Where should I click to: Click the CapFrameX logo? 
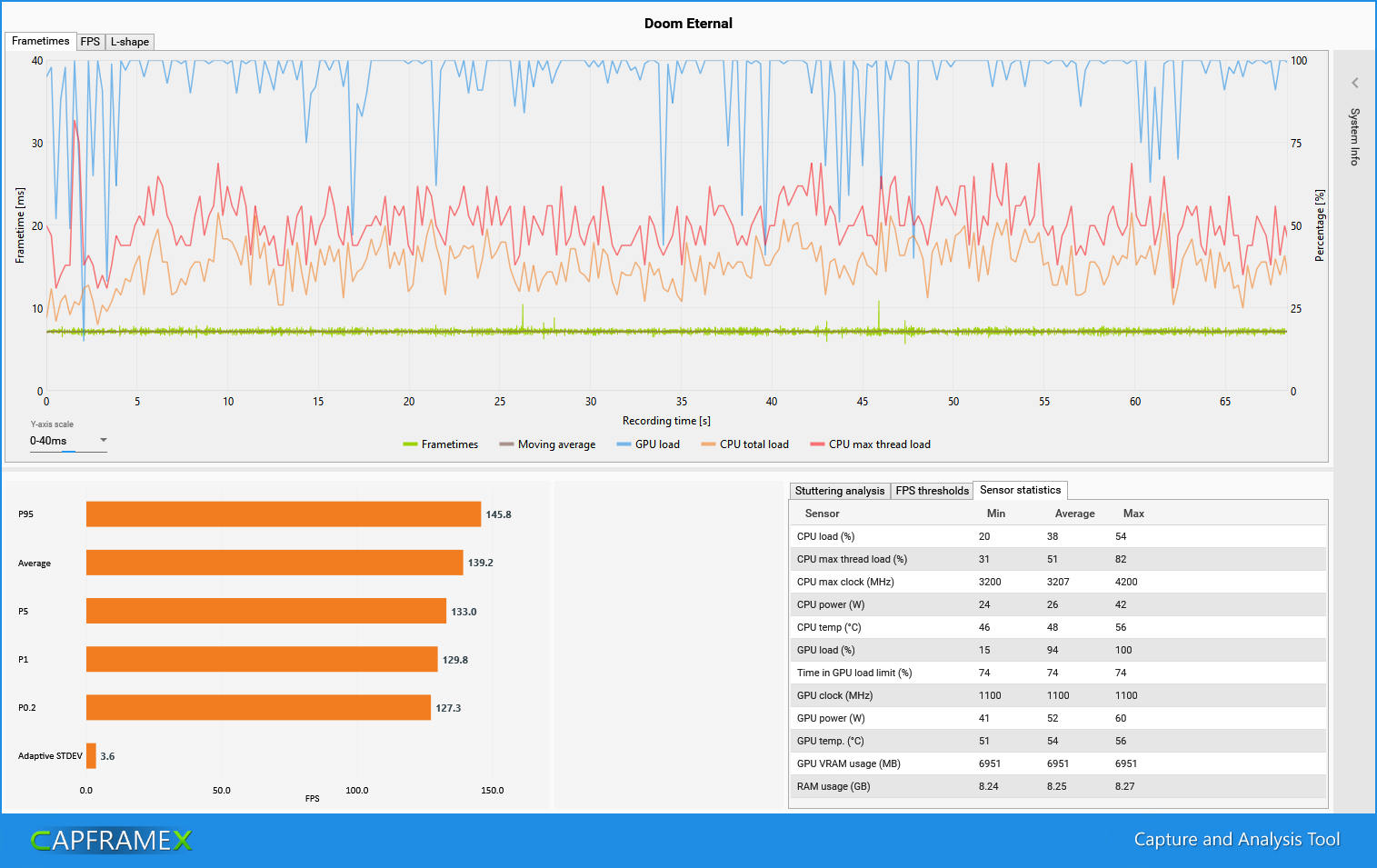click(x=112, y=840)
